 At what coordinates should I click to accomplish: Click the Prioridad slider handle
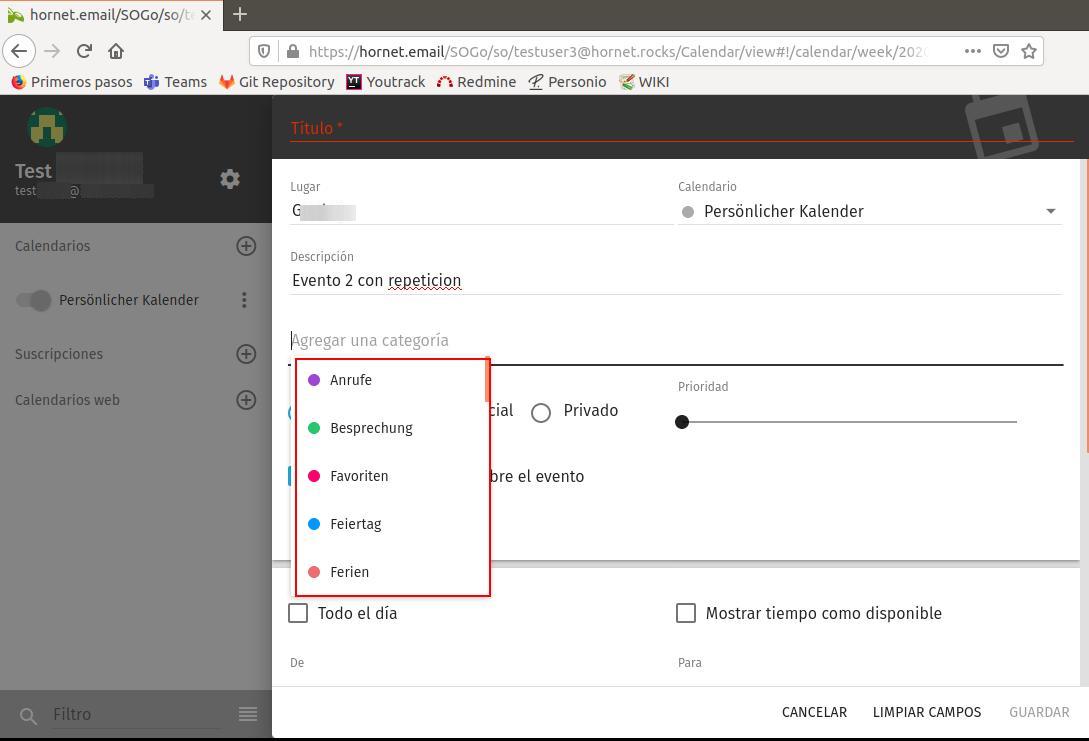[682, 422]
